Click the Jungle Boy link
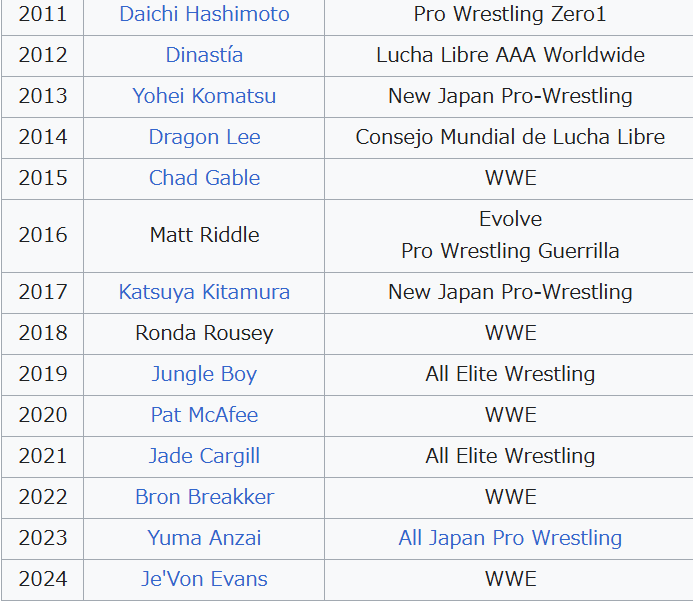This screenshot has width=693, height=601. coord(204,374)
